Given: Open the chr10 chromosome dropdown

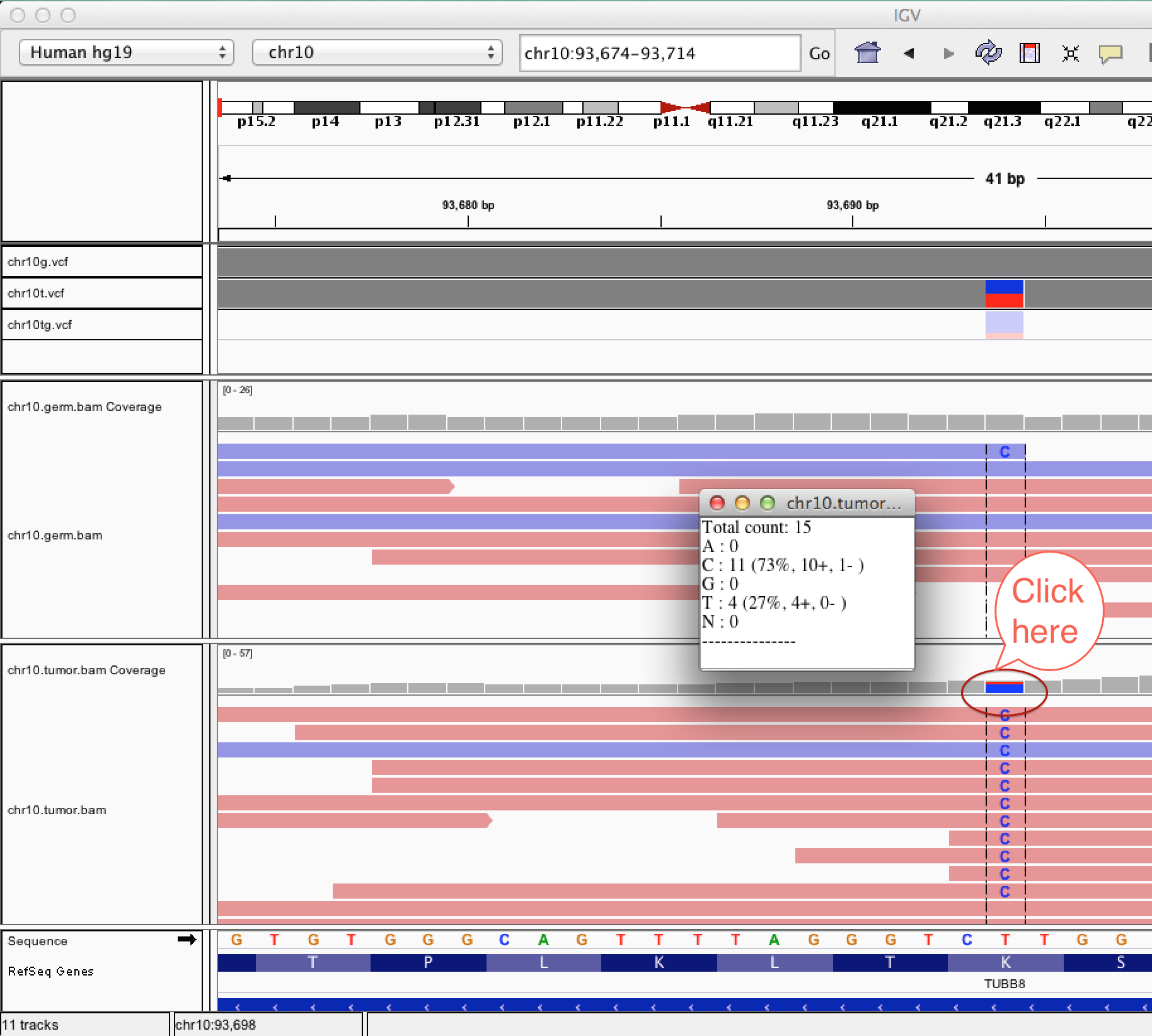Looking at the screenshot, I should pos(377,52).
